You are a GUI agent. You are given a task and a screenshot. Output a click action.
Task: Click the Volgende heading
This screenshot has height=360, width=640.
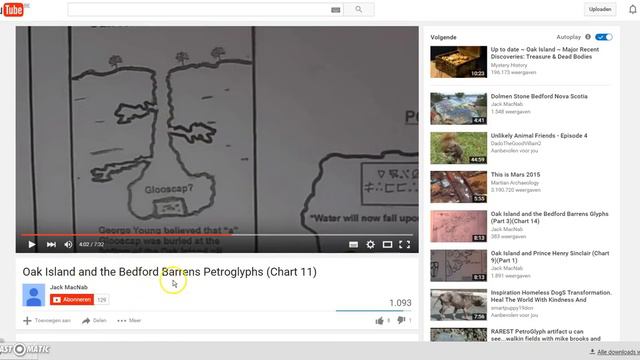click(x=443, y=37)
